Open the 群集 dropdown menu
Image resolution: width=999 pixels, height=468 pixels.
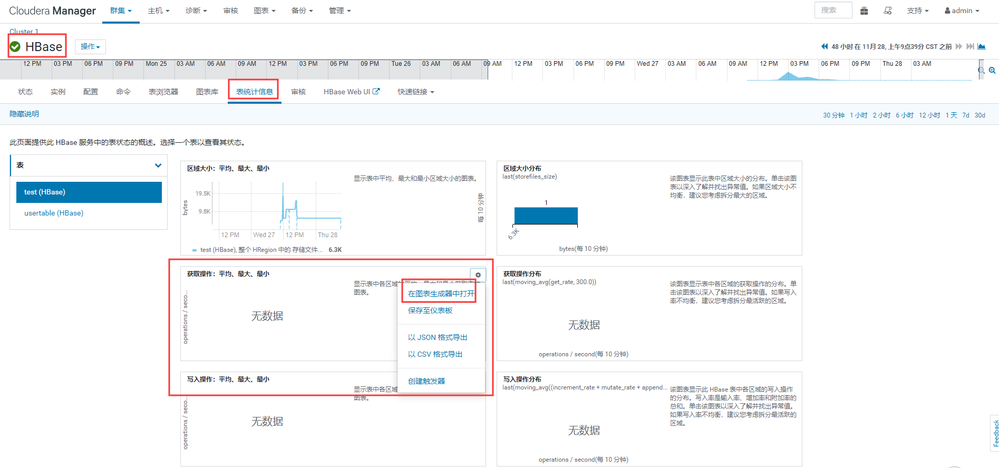point(121,11)
